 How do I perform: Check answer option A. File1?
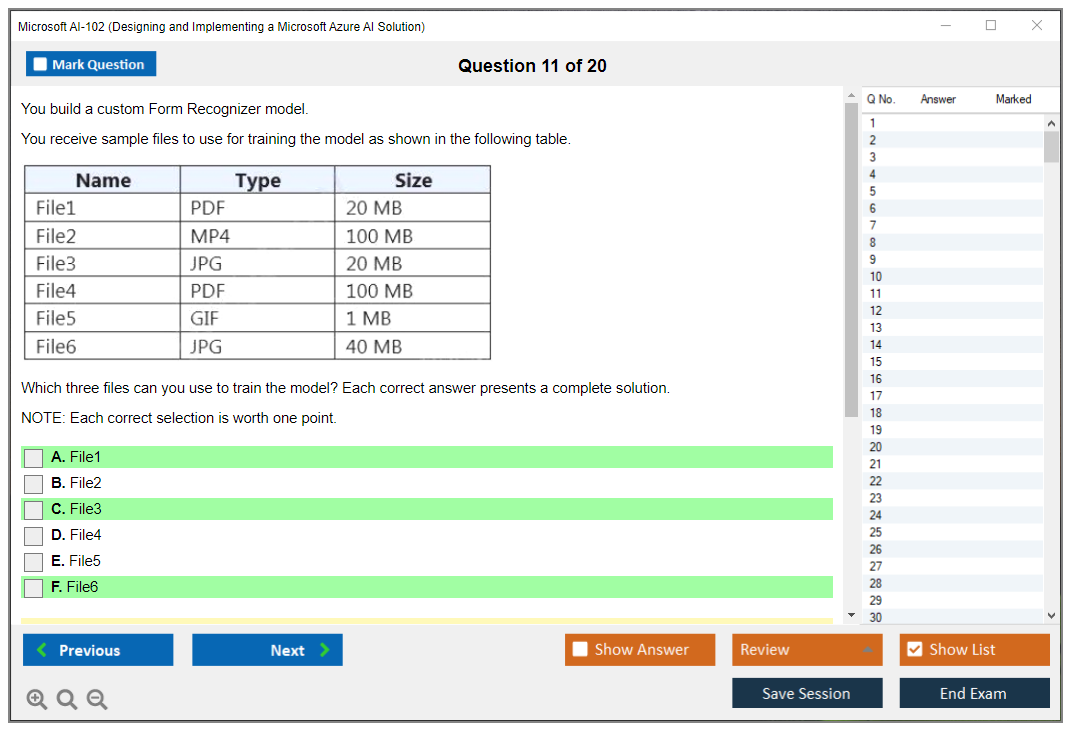pyautogui.click(x=34, y=458)
